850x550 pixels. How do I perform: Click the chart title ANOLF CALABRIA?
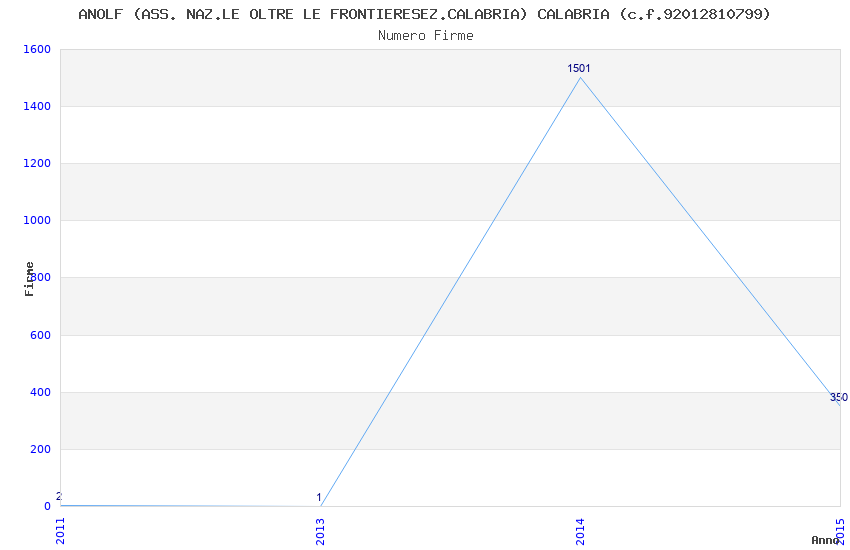point(424,14)
